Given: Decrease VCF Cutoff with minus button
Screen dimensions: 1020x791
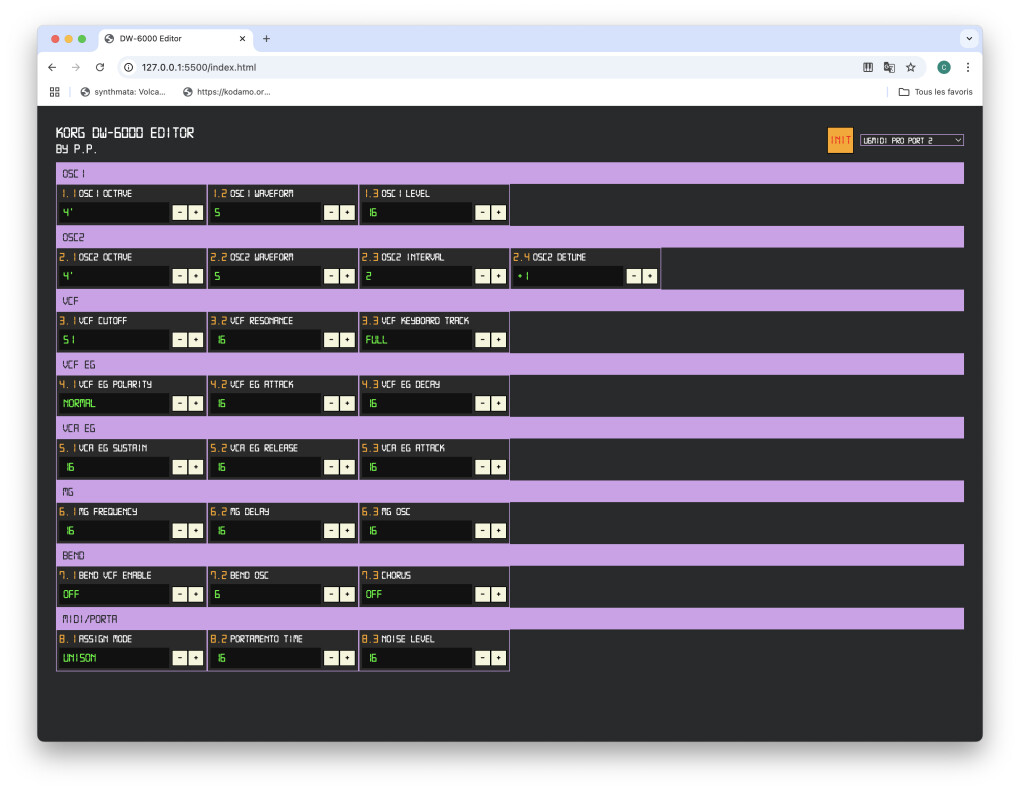Looking at the screenshot, I should (x=180, y=340).
